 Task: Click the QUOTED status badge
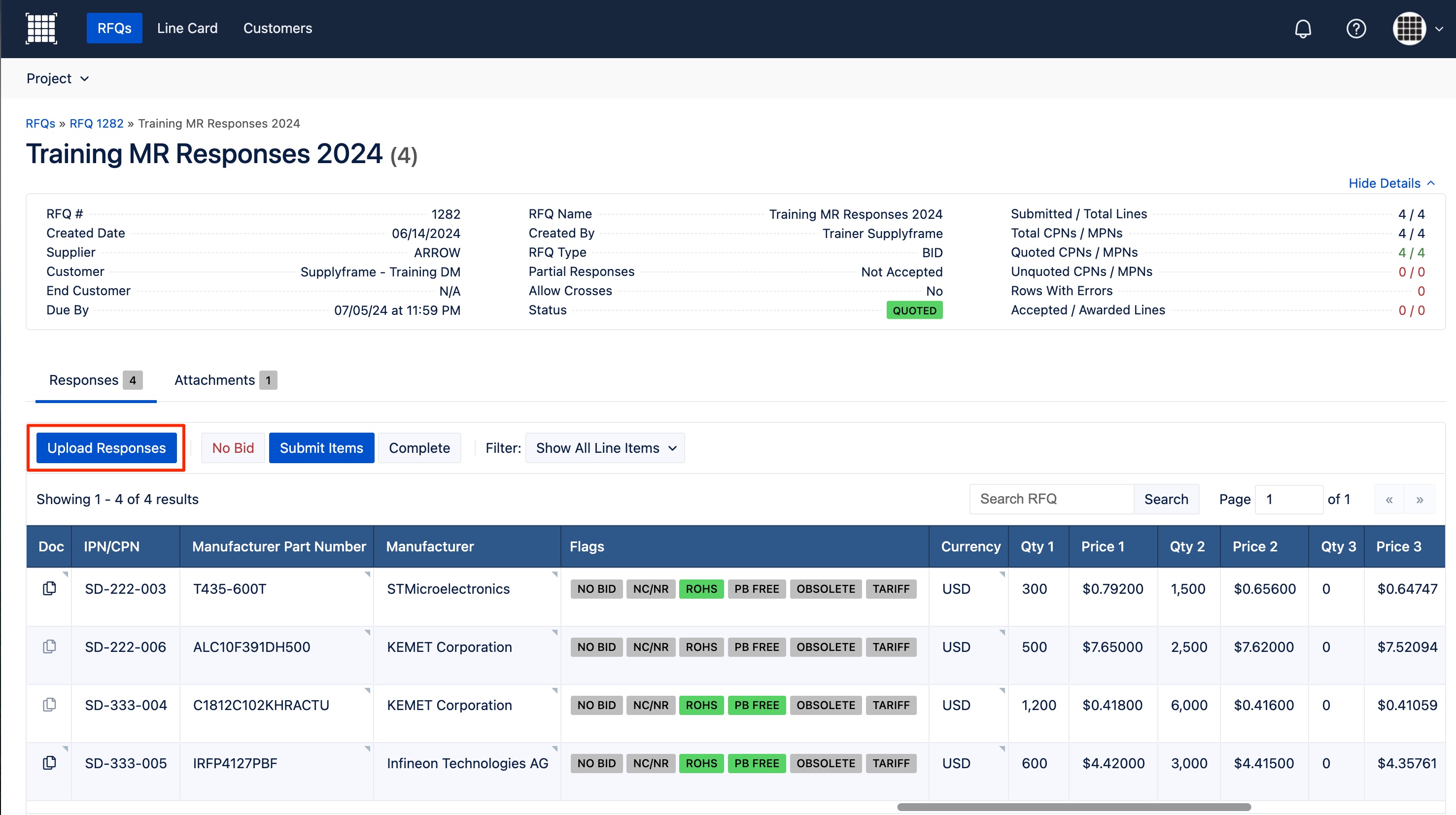[x=914, y=310]
